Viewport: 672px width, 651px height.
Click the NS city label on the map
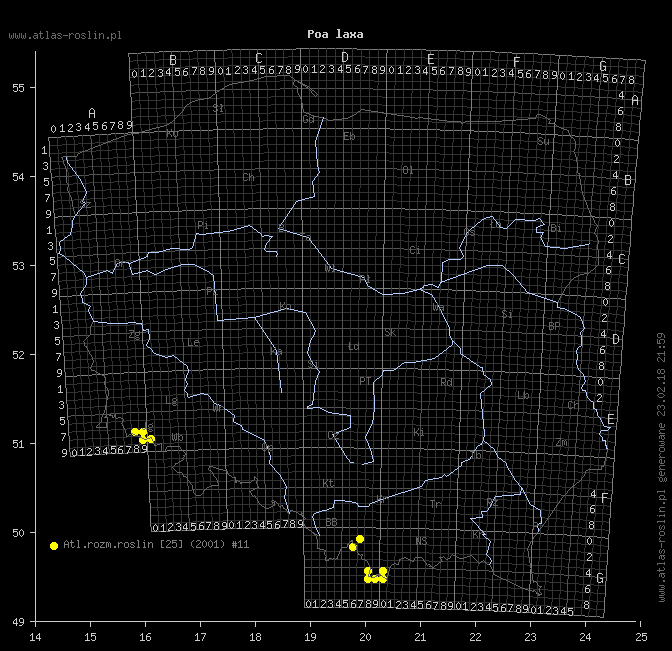click(x=421, y=541)
